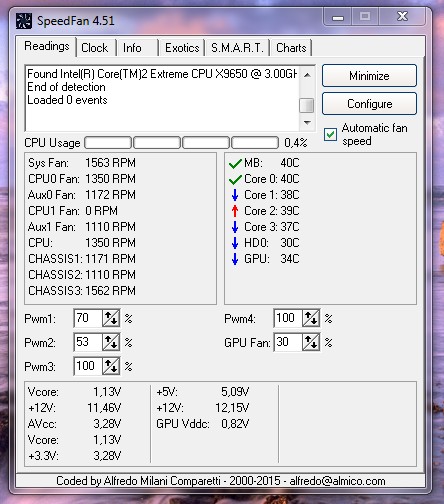The image size is (444, 504).
Task: Open the Clock tab
Action: pyautogui.click(x=95, y=48)
